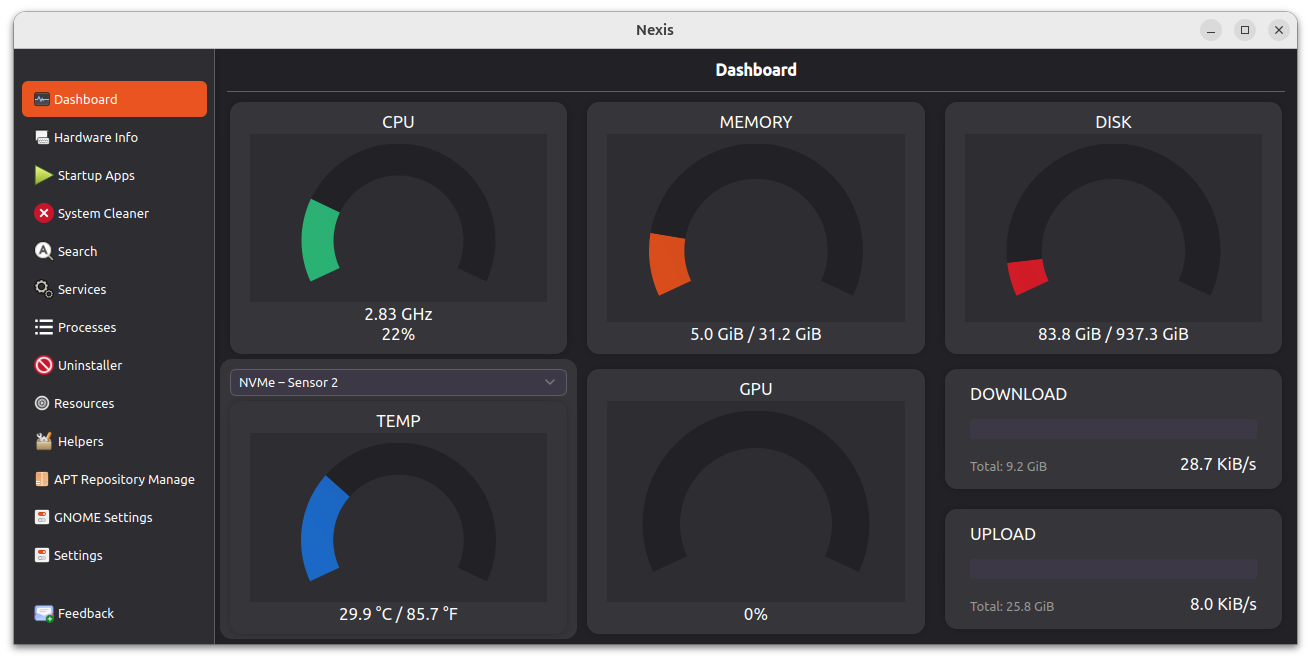
Task: Minimize the Nexis window
Action: click(1211, 30)
